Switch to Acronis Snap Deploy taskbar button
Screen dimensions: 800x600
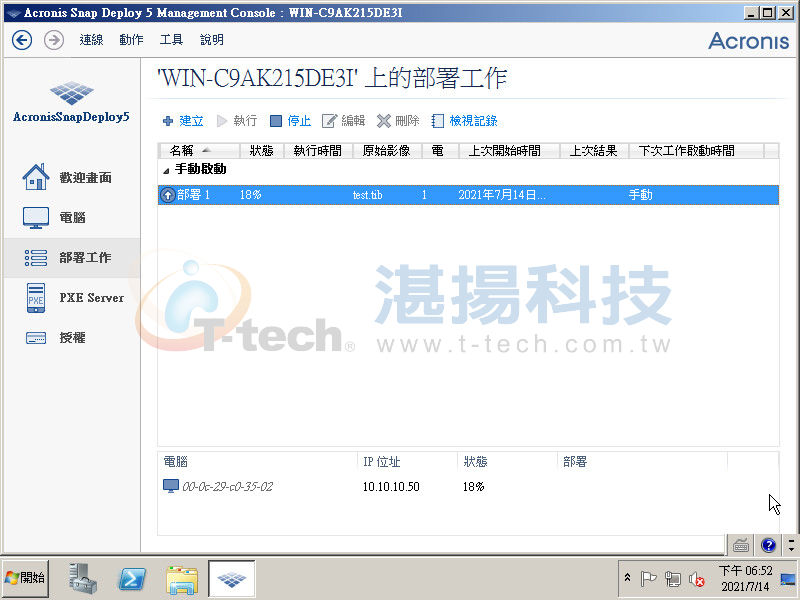click(232, 579)
